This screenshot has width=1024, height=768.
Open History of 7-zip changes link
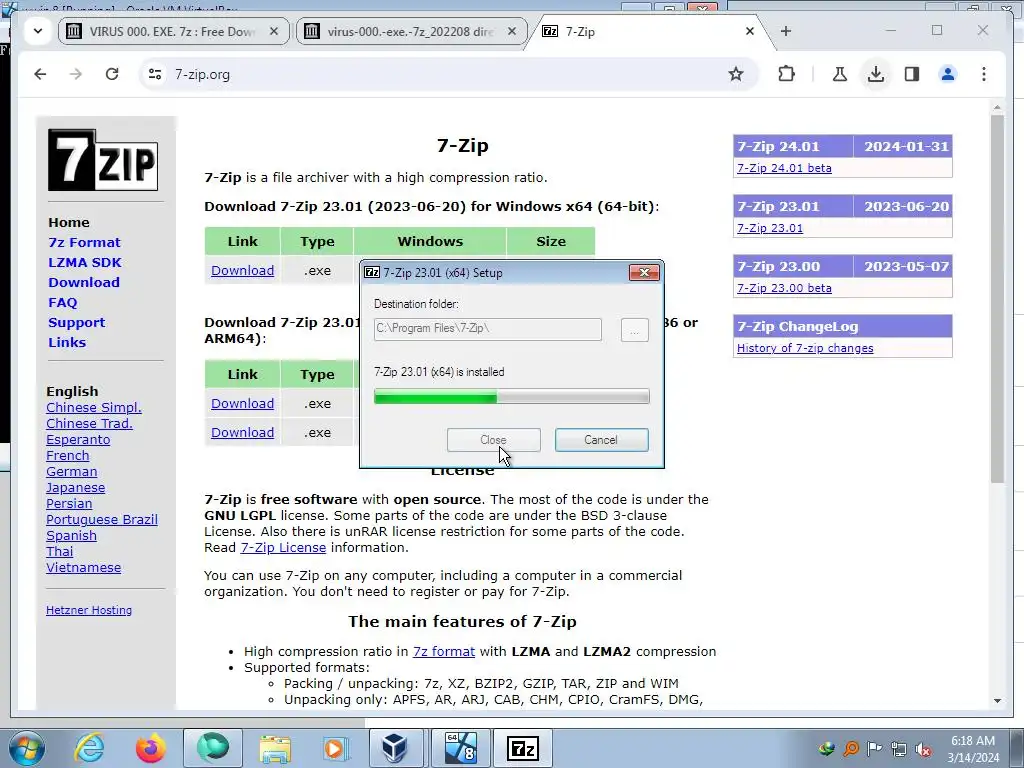coord(805,348)
